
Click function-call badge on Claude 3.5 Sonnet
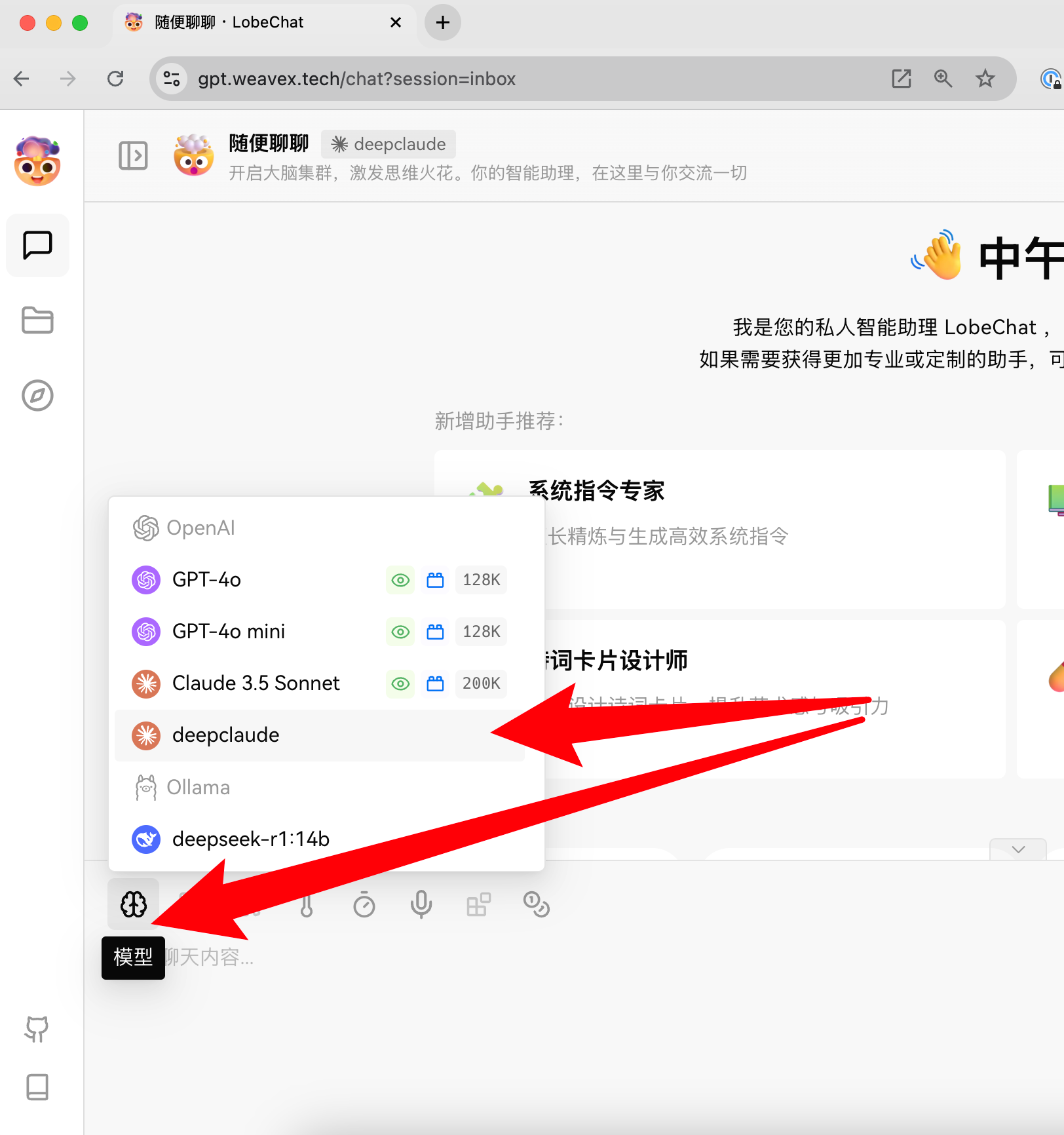[x=435, y=683]
